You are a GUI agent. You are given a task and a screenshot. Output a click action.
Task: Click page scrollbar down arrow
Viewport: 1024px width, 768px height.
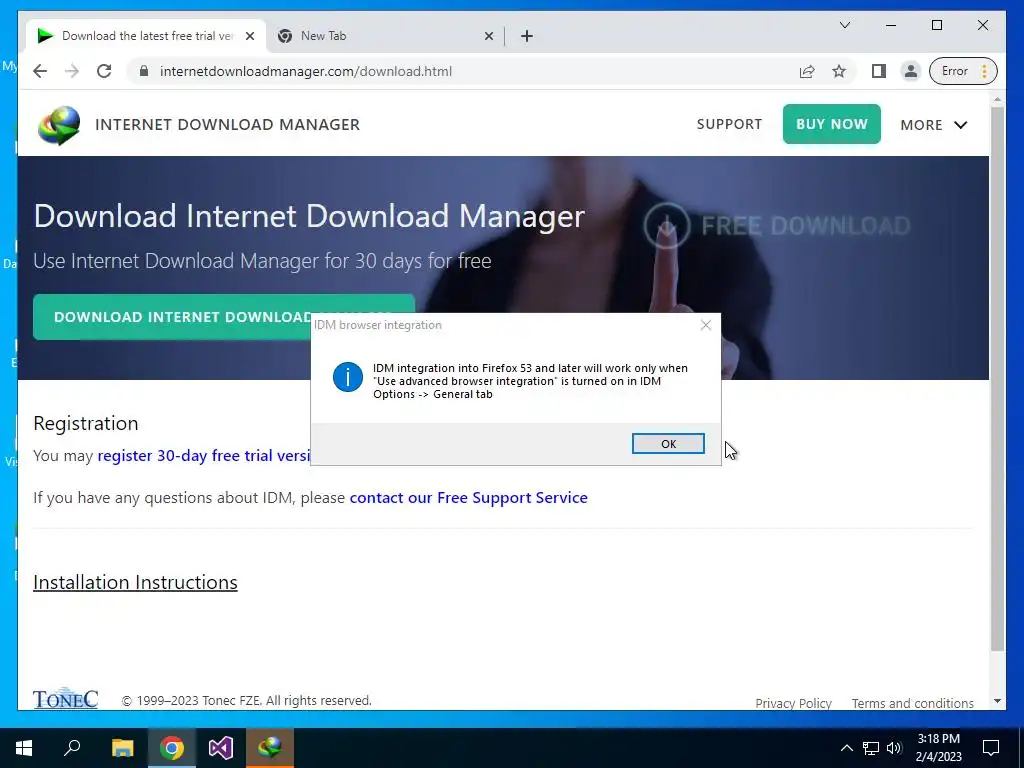coord(997,701)
